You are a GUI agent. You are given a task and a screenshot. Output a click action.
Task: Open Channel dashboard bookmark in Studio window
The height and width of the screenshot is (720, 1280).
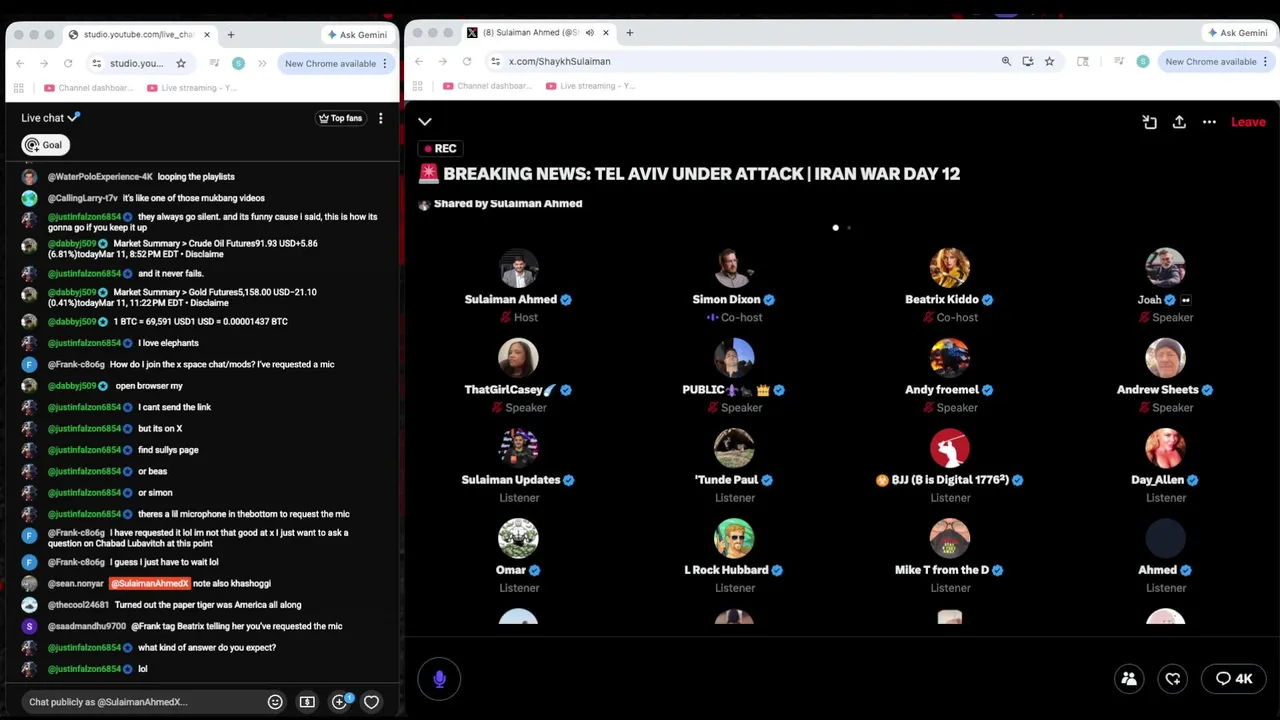(89, 88)
